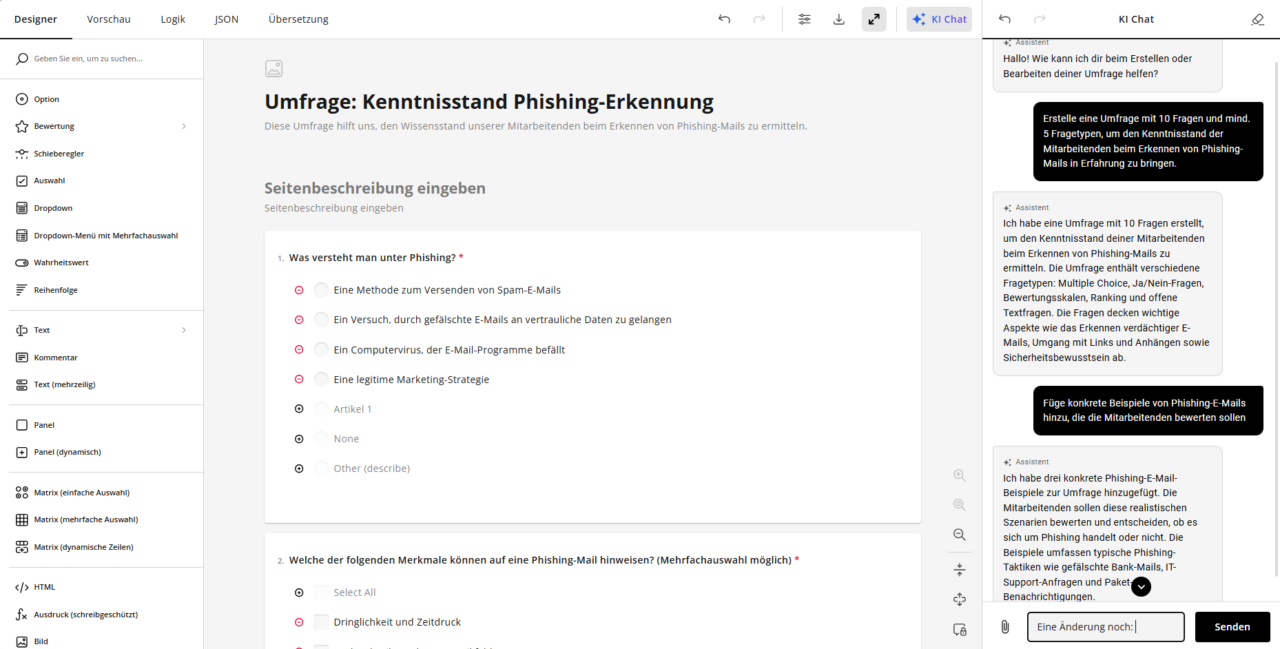Screen dimensions: 1280x649
Task: Click the undo arrow in the top toolbar
Action: [x=724, y=19]
